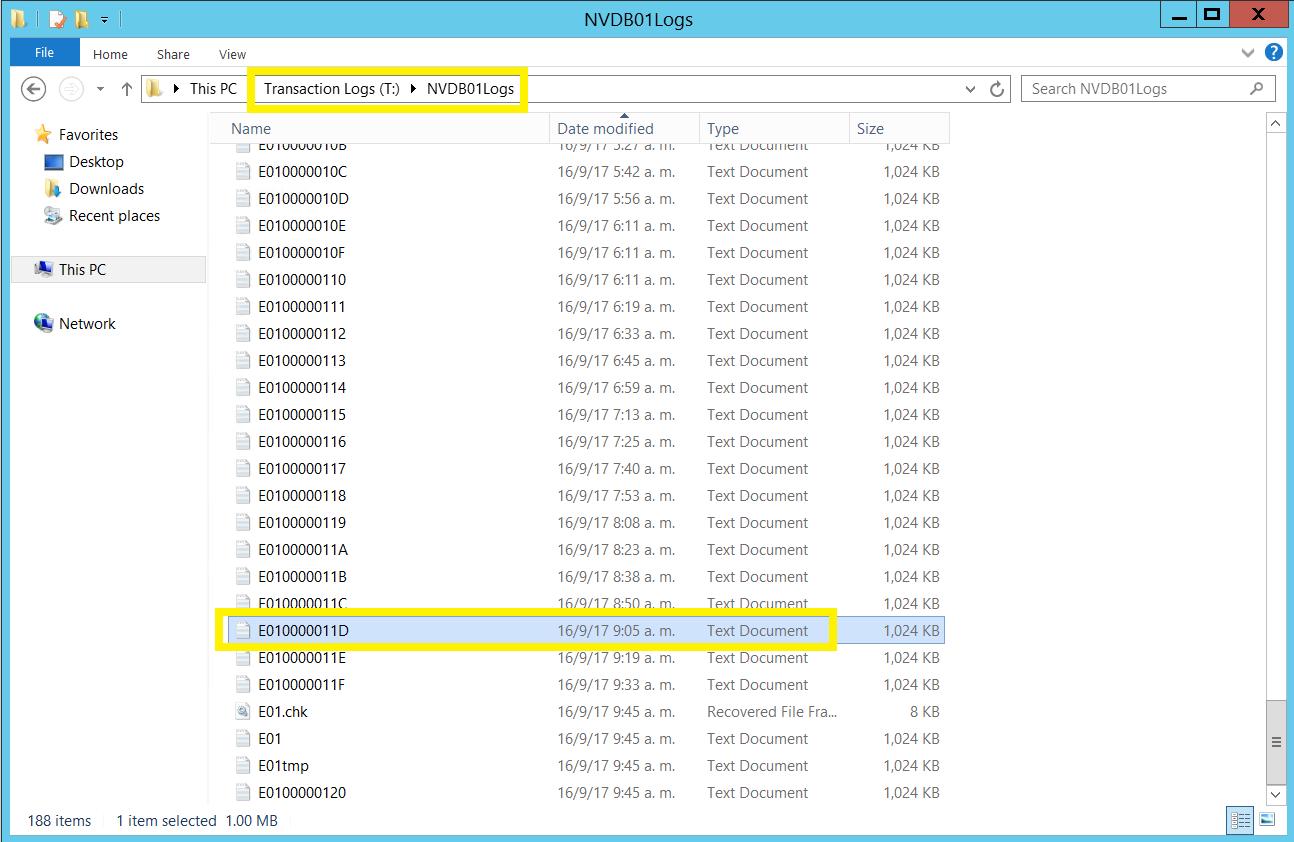Switch to the Home ribbon tab
The height and width of the screenshot is (842, 1294).
pyautogui.click(x=110, y=54)
